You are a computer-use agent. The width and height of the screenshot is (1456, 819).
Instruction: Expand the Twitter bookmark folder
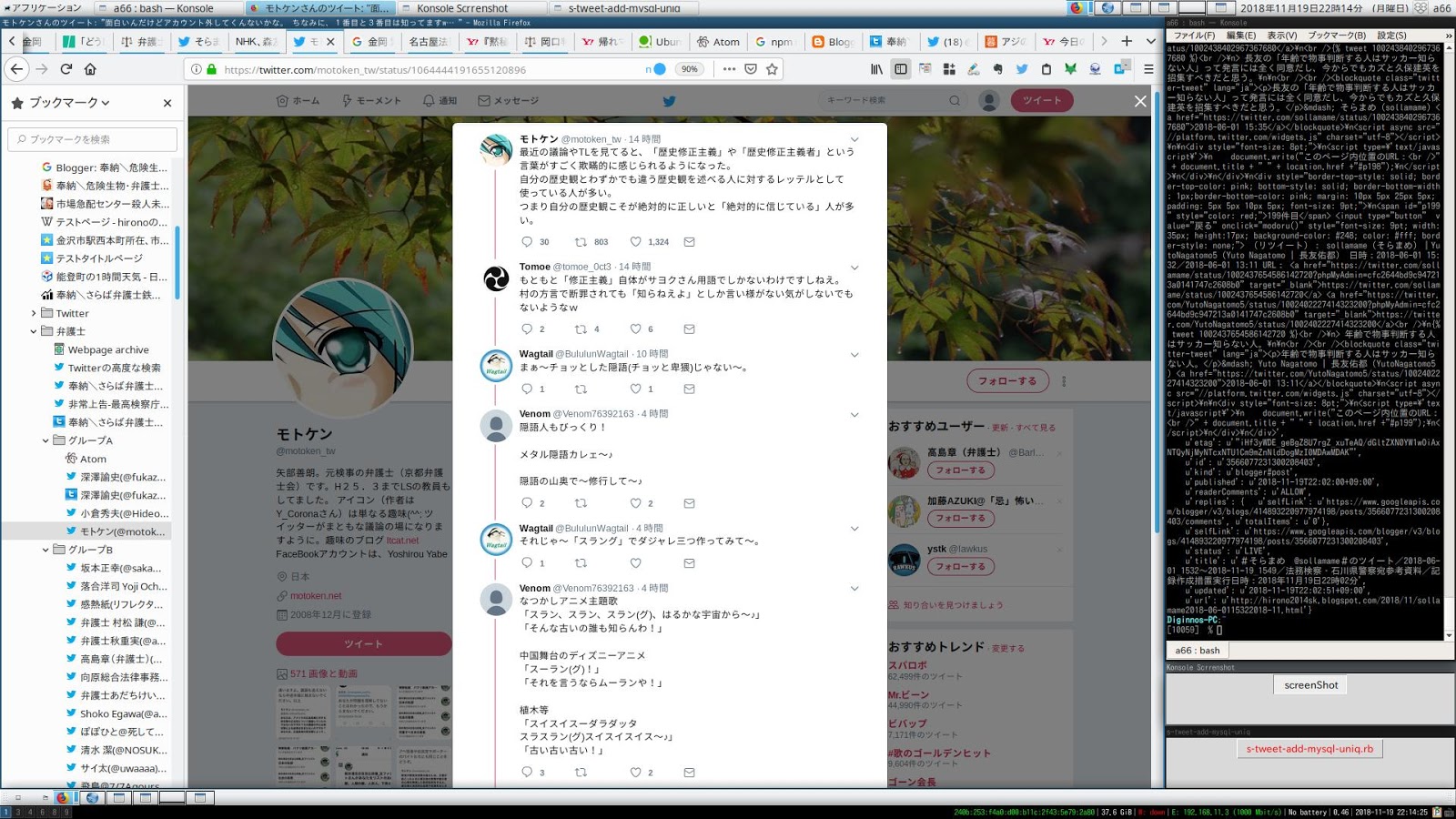pos(34,313)
